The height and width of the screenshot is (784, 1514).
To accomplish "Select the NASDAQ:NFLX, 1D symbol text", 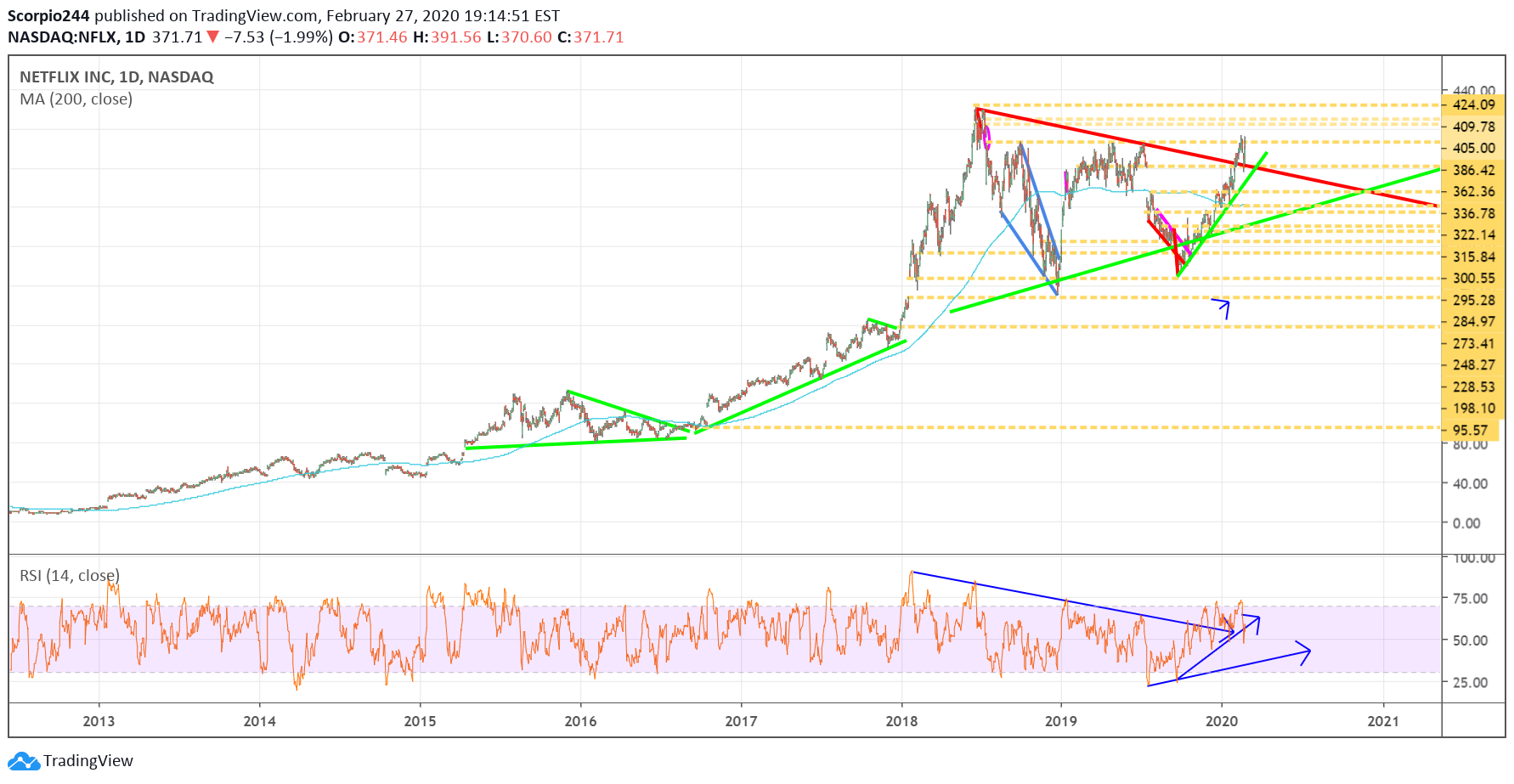I will 76,37.
